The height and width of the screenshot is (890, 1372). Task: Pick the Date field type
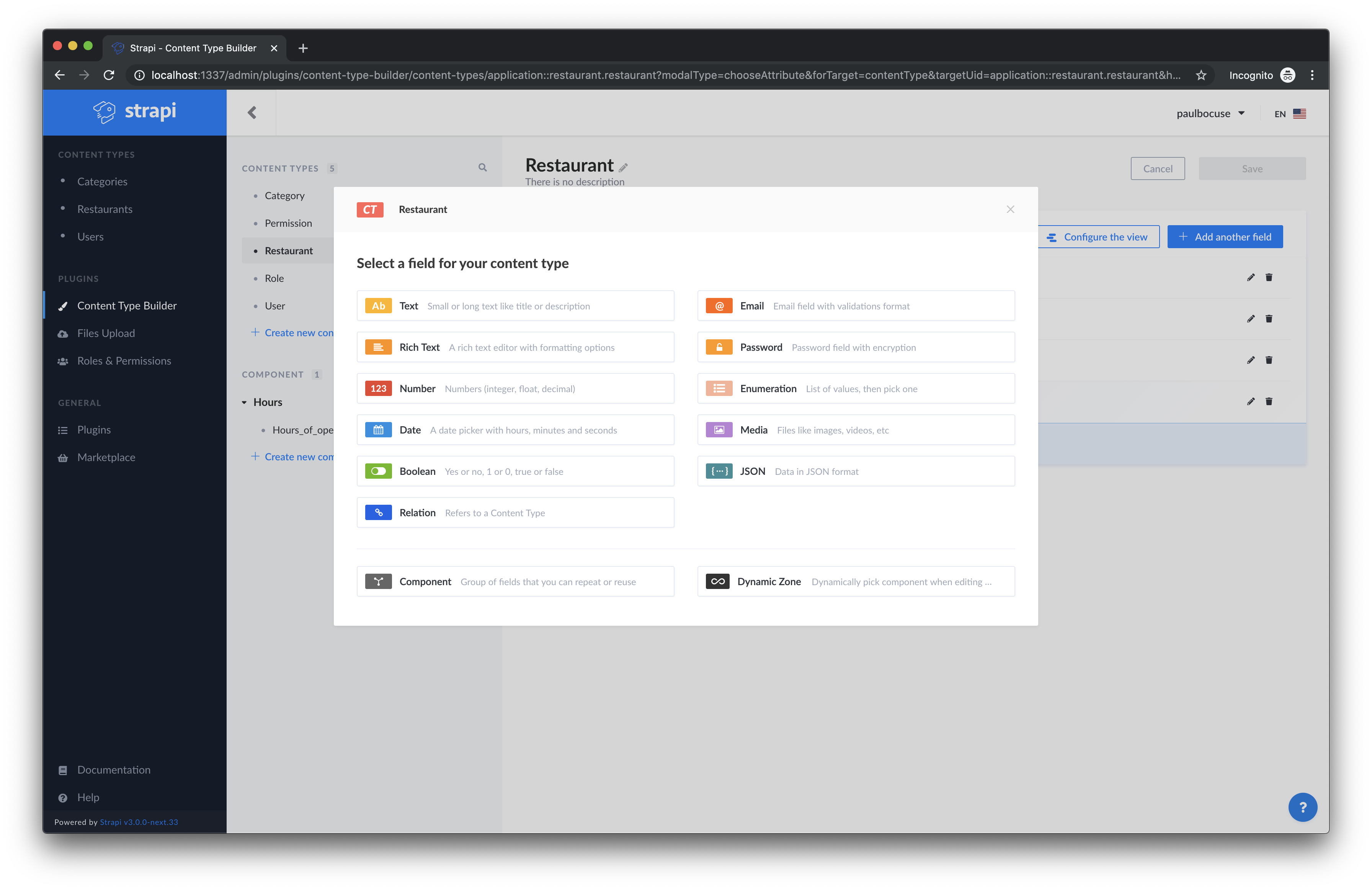[x=515, y=429]
